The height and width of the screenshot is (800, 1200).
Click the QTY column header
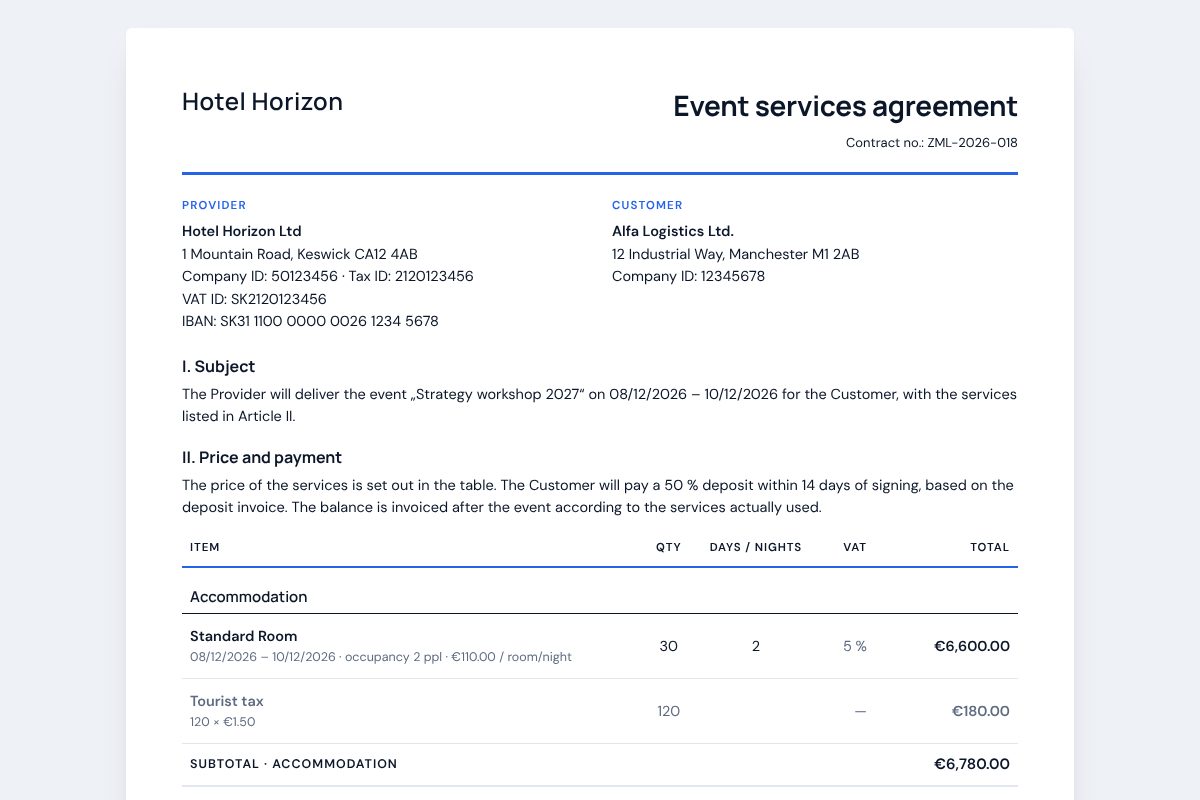coord(668,547)
